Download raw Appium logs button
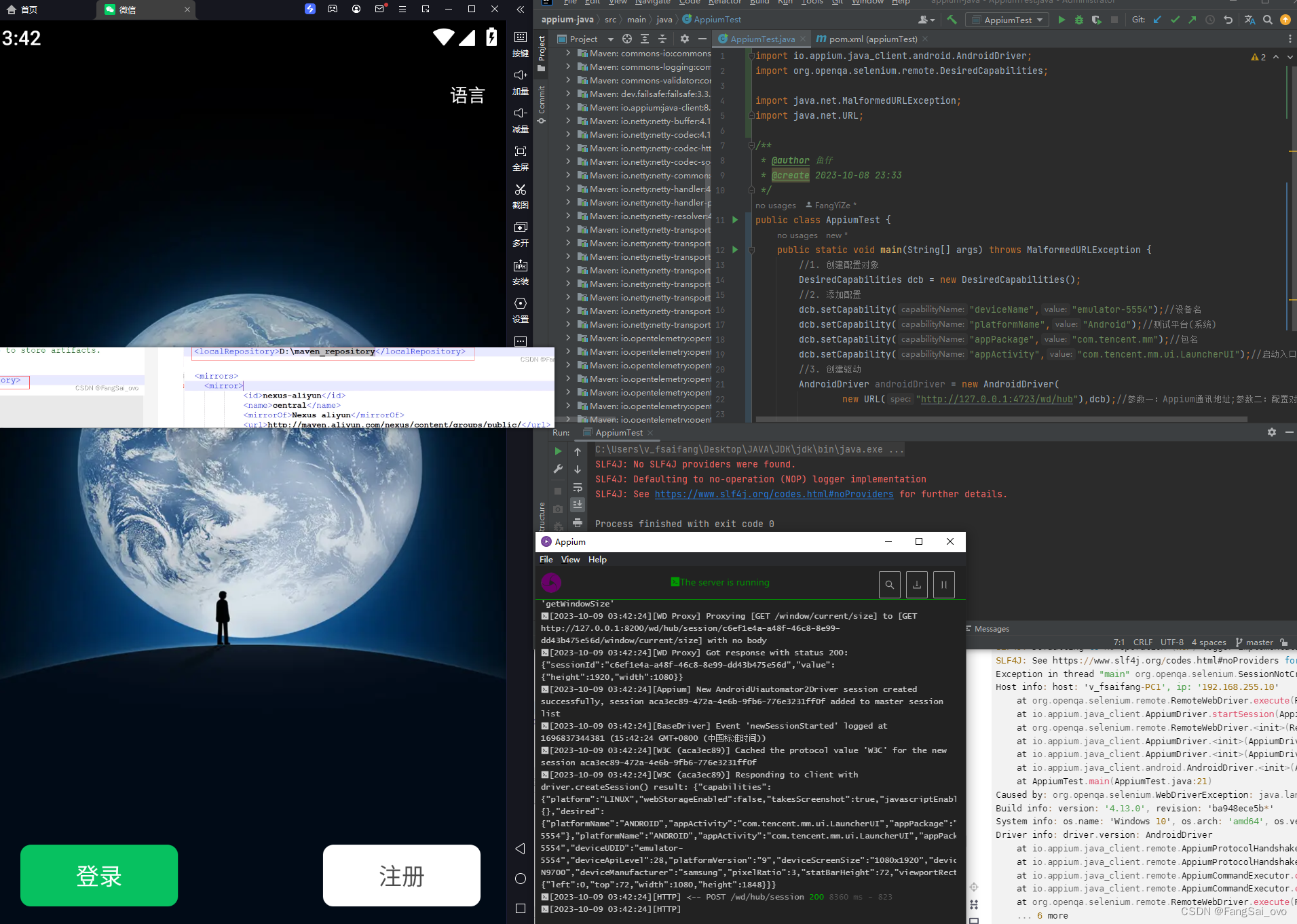Viewport: 1297px width, 924px height. (917, 584)
